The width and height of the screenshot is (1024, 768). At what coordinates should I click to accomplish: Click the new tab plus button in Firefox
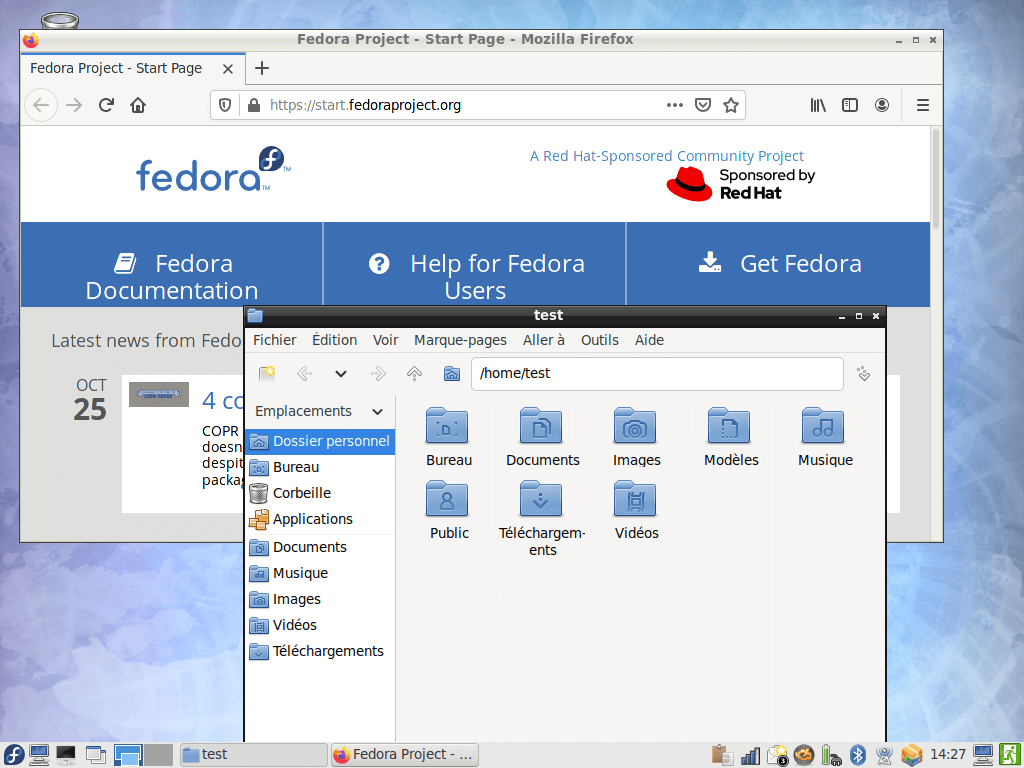262,68
